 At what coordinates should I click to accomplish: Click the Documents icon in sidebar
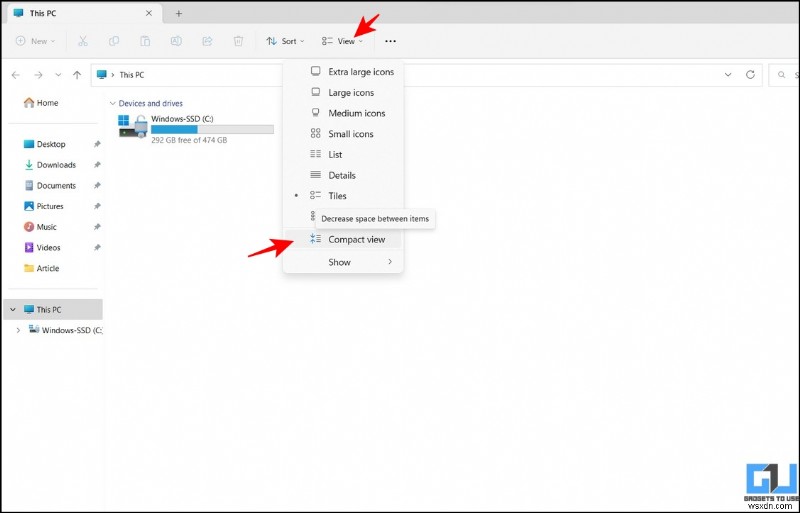(29, 185)
